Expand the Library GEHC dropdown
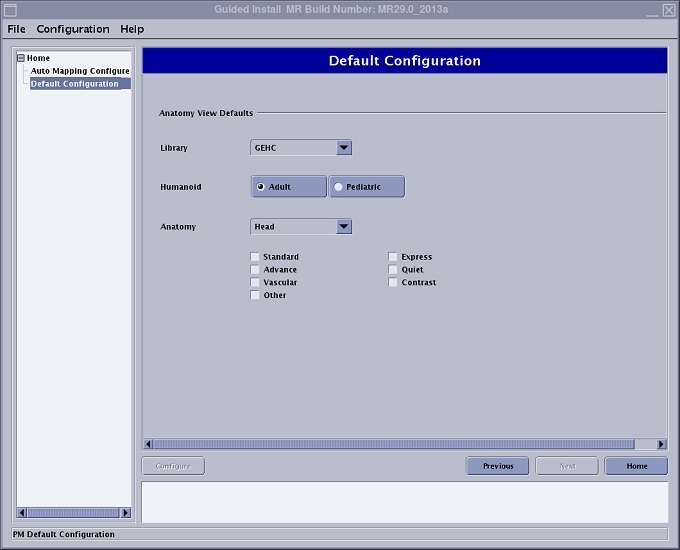 tap(343, 148)
